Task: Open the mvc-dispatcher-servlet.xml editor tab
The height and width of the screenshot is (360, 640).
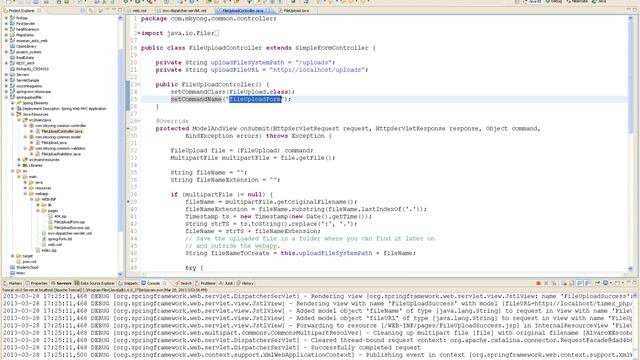Action: coord(184,11)
